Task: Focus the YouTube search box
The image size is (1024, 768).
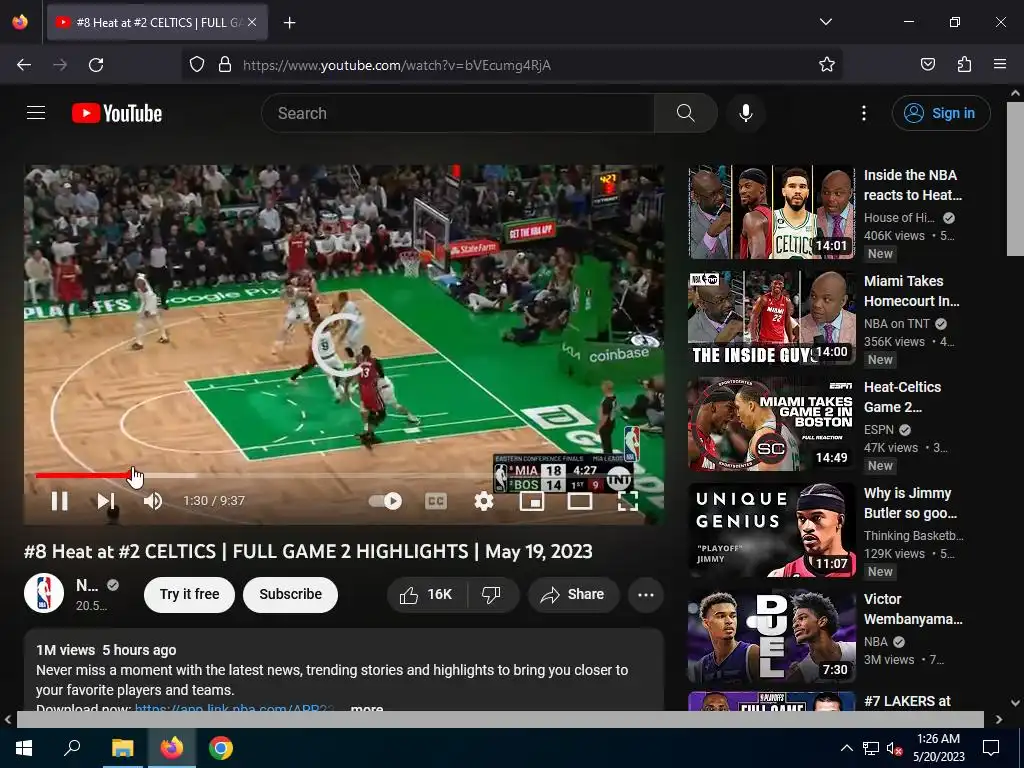Action: point(458,113)
